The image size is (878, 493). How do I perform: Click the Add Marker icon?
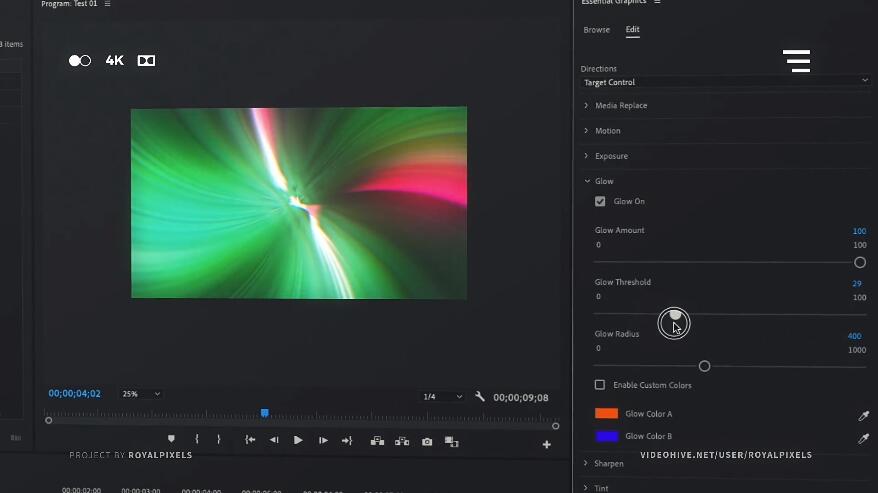pyautogui.click(x=171, y=439)
